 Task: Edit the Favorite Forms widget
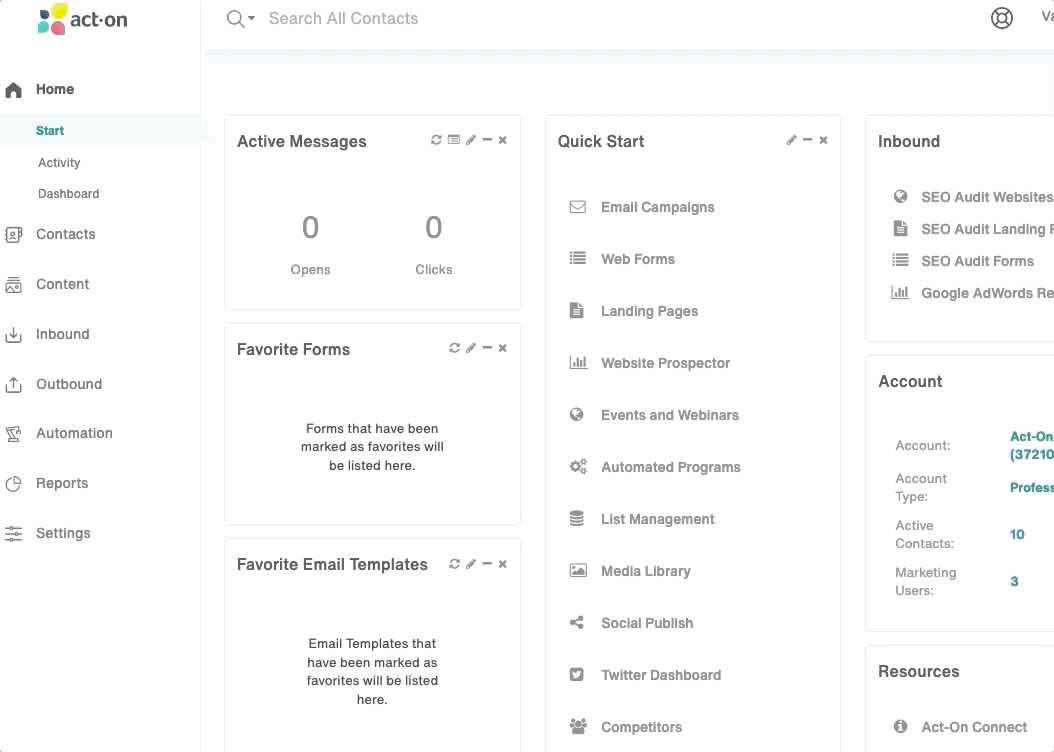471,347
